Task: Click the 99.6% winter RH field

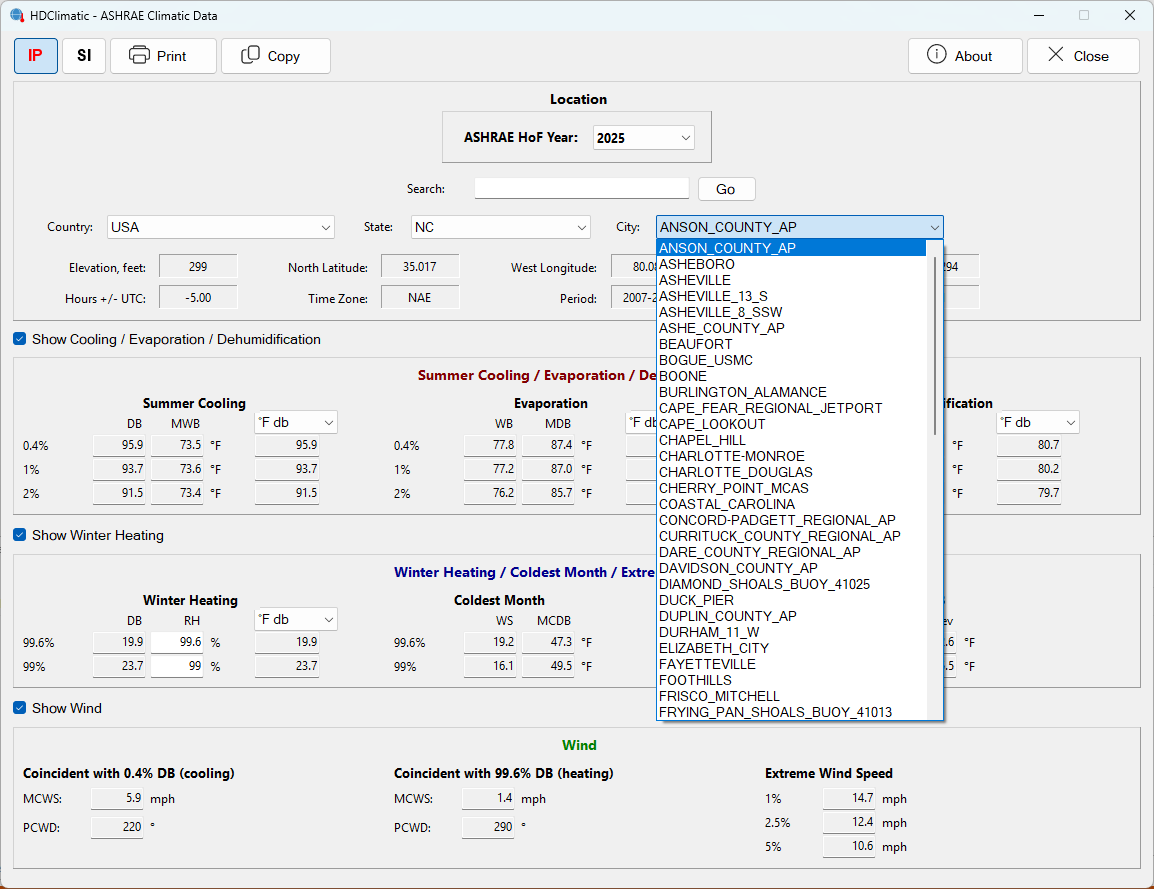Action: [x=177, y=642]
